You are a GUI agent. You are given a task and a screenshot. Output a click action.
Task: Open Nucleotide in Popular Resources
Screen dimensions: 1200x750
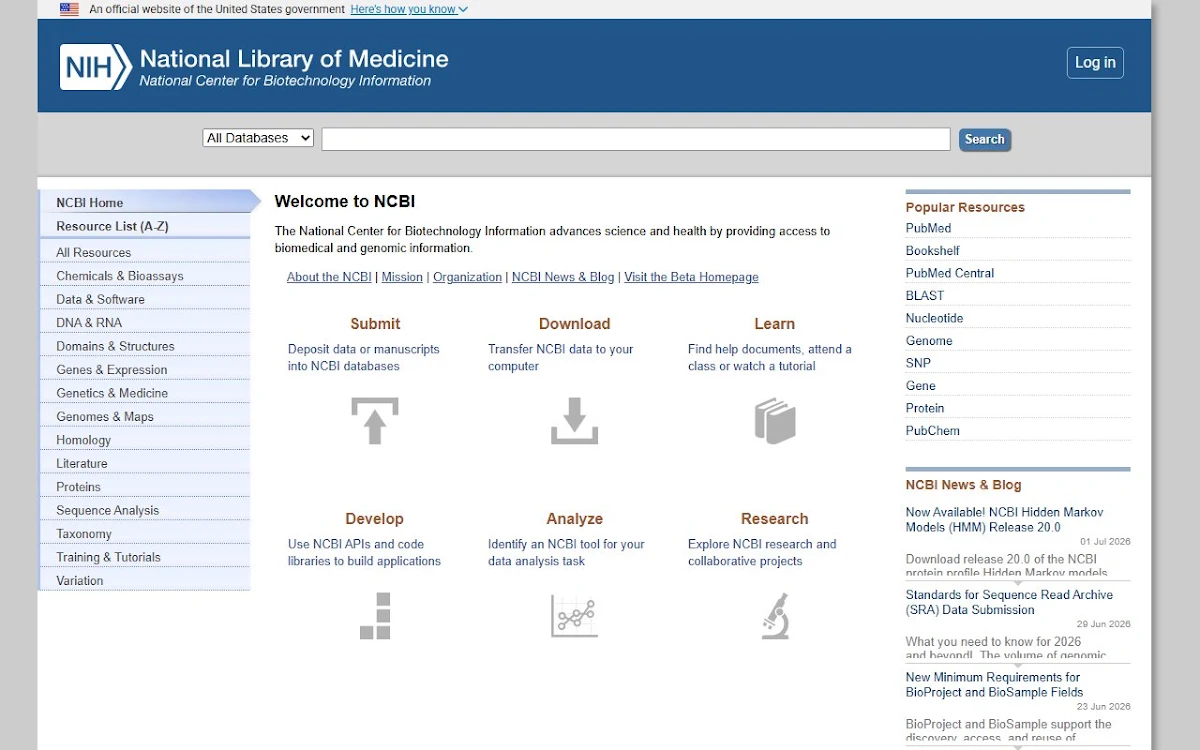tap(934, 318)
